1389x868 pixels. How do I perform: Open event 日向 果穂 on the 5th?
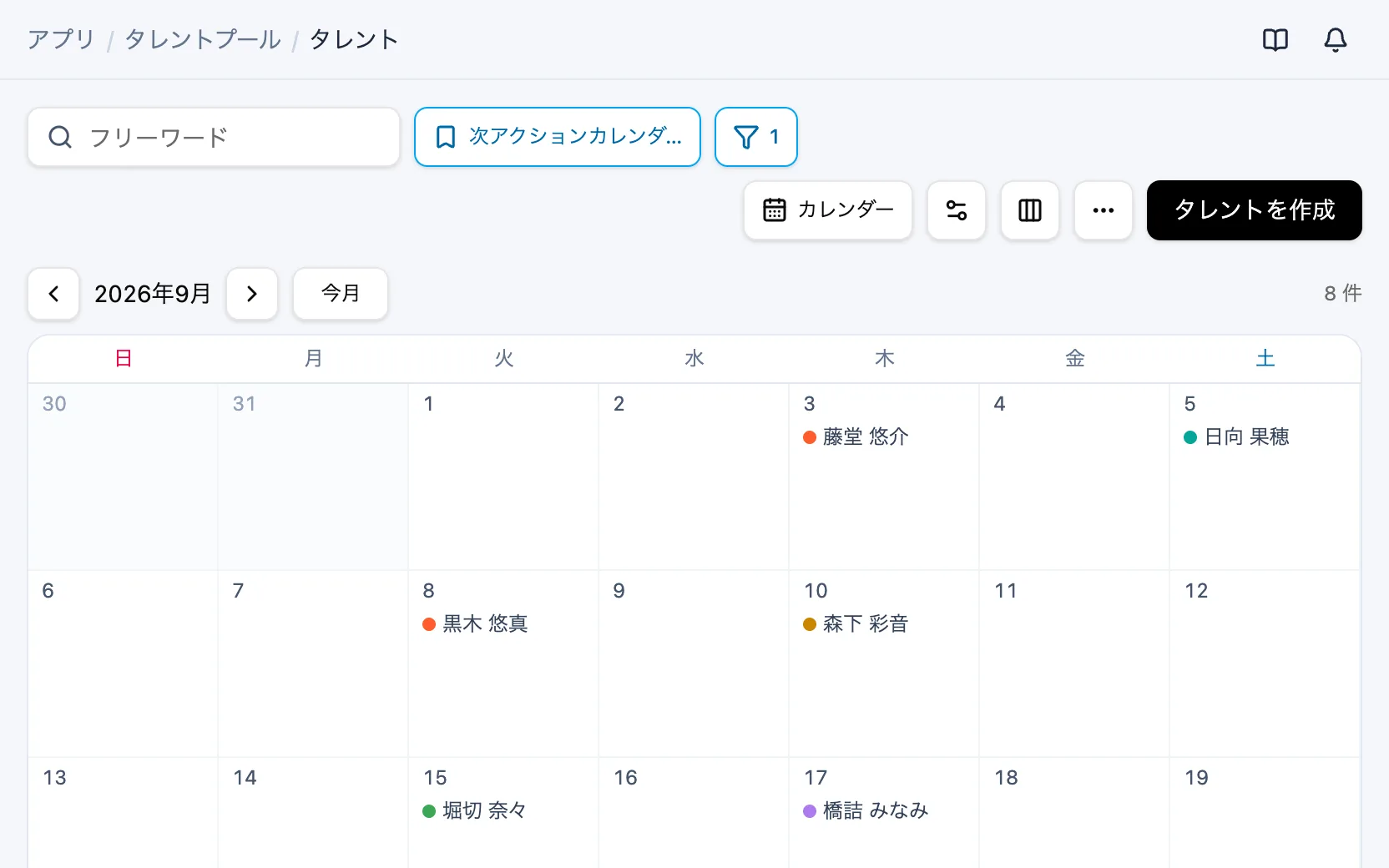1237,437
